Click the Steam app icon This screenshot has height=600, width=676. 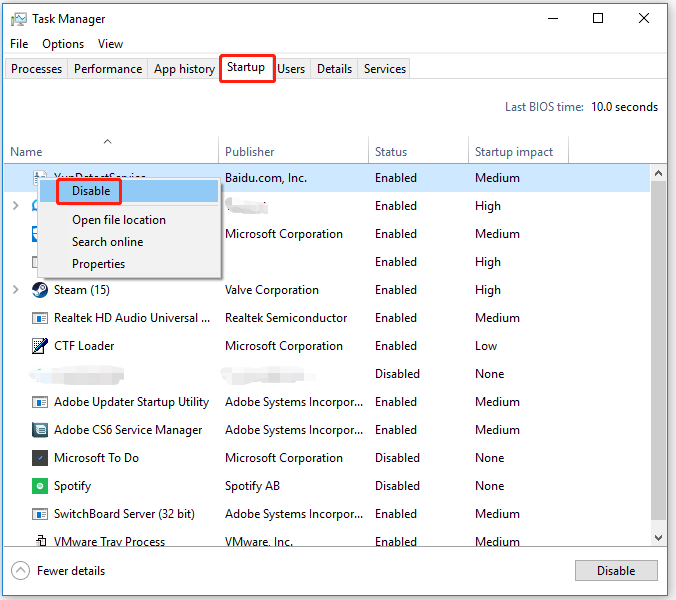point(40,290)
